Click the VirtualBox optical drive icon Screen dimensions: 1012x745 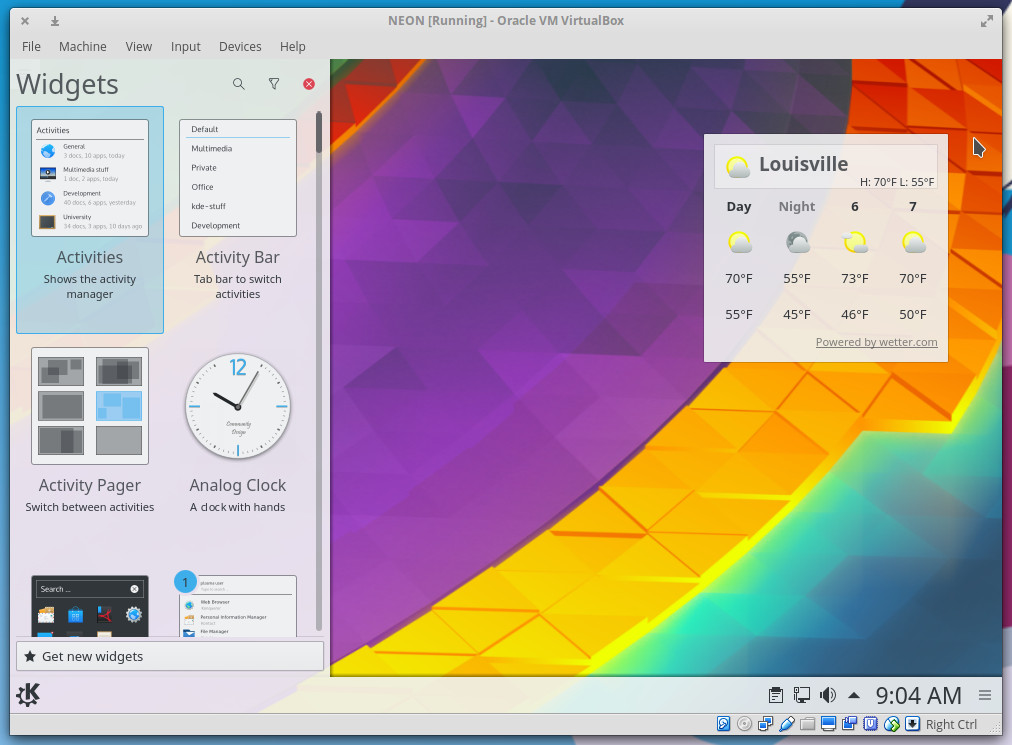click(x=744, y=724)
